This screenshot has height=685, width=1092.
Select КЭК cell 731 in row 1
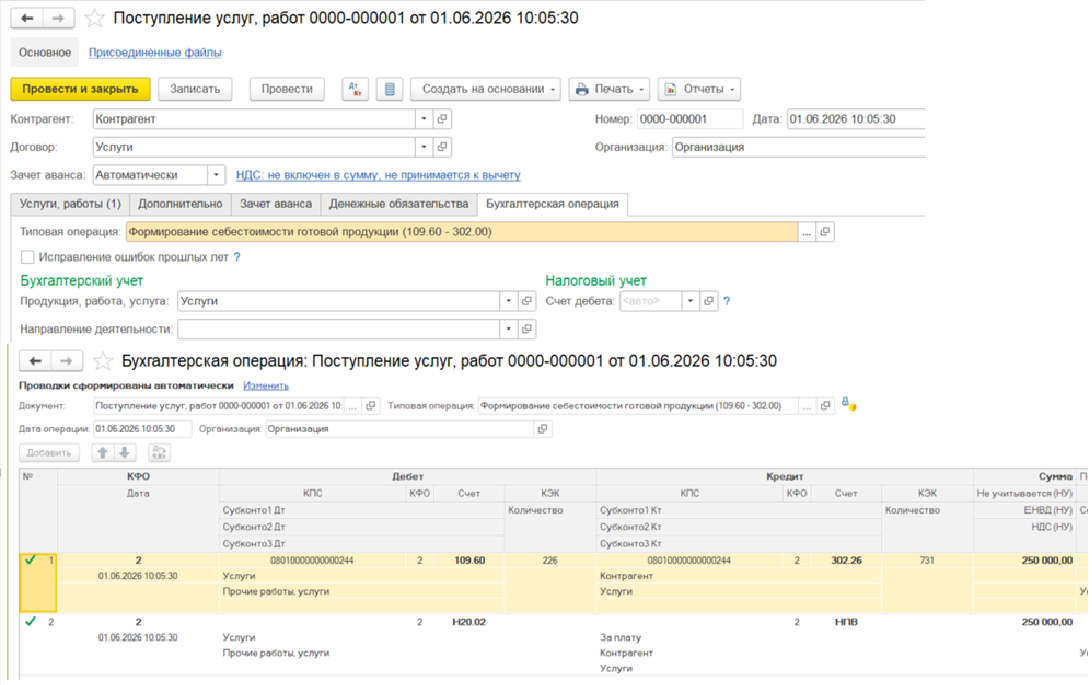(x=927, y=560)
